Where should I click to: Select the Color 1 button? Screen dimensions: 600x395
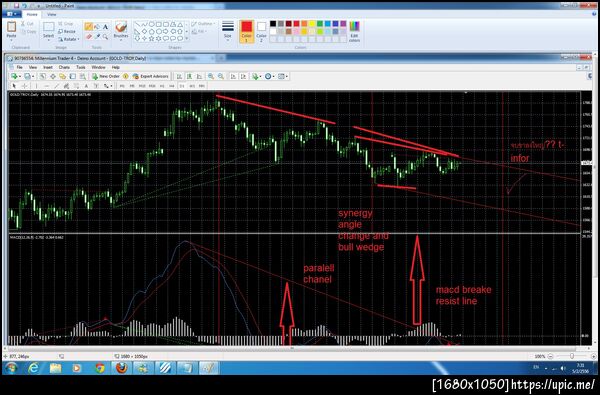(247, 31)
